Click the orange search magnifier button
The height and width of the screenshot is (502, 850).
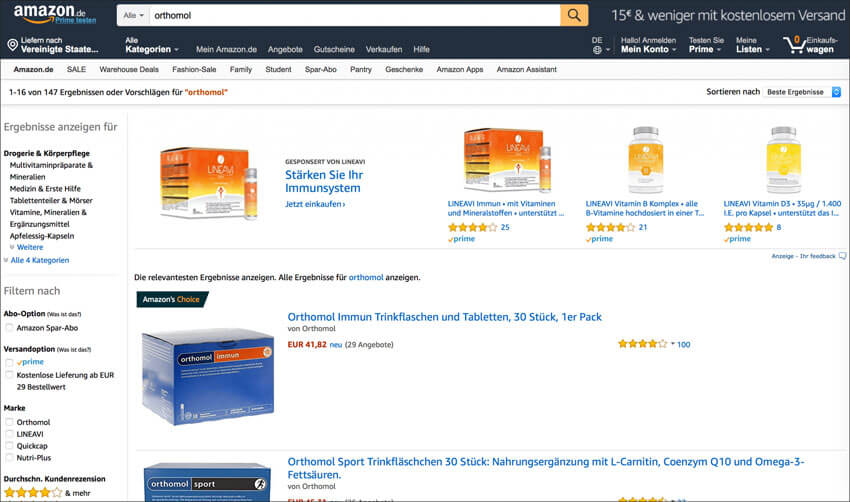574,15
